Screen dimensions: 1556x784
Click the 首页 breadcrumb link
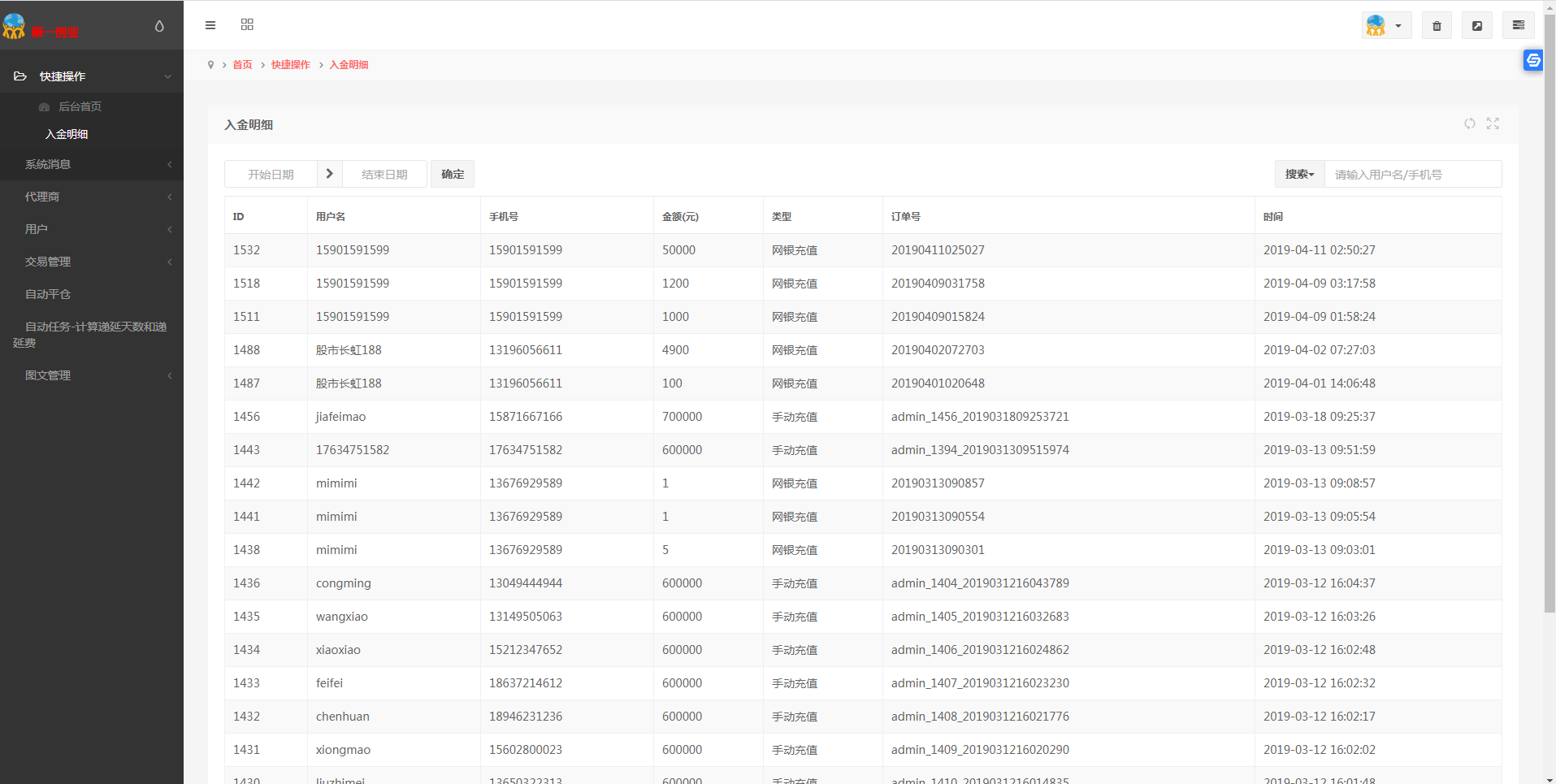[242, 65]
